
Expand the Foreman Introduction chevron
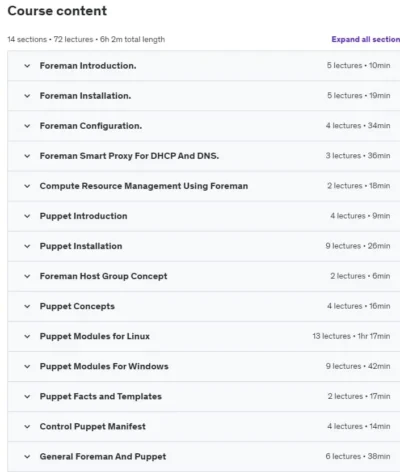pos(27,66)
